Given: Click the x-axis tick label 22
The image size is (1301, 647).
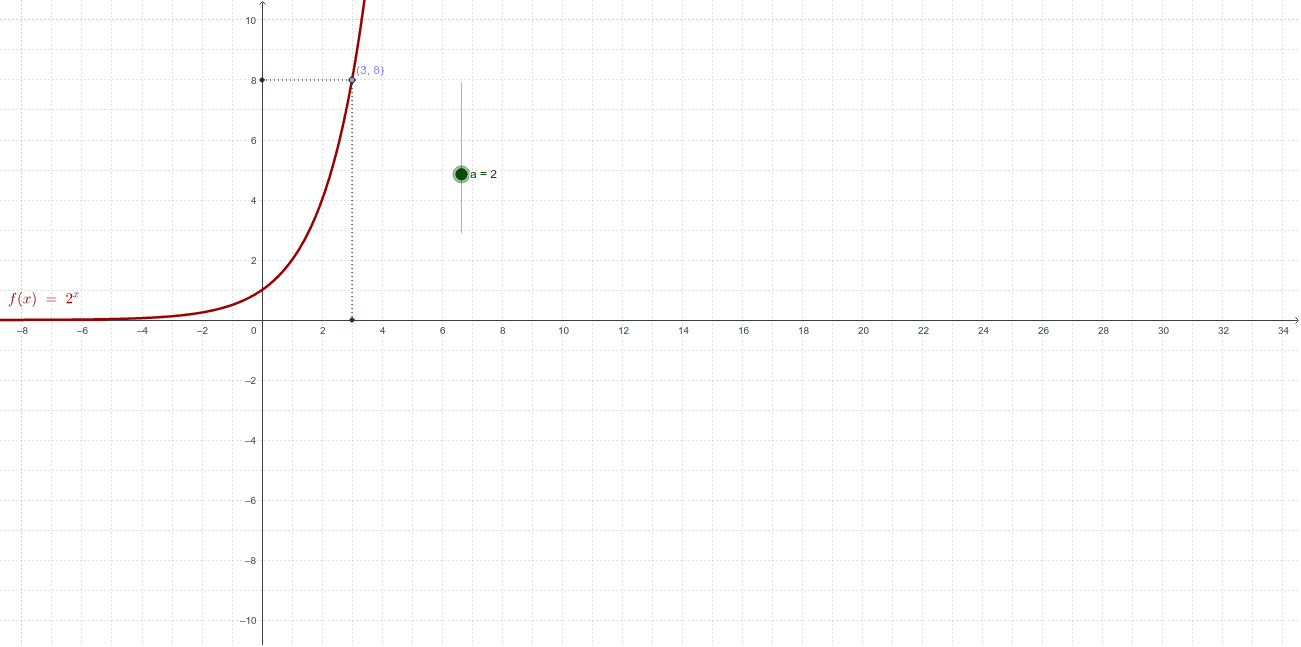Looking at the screenshot, I should point(923,330).
